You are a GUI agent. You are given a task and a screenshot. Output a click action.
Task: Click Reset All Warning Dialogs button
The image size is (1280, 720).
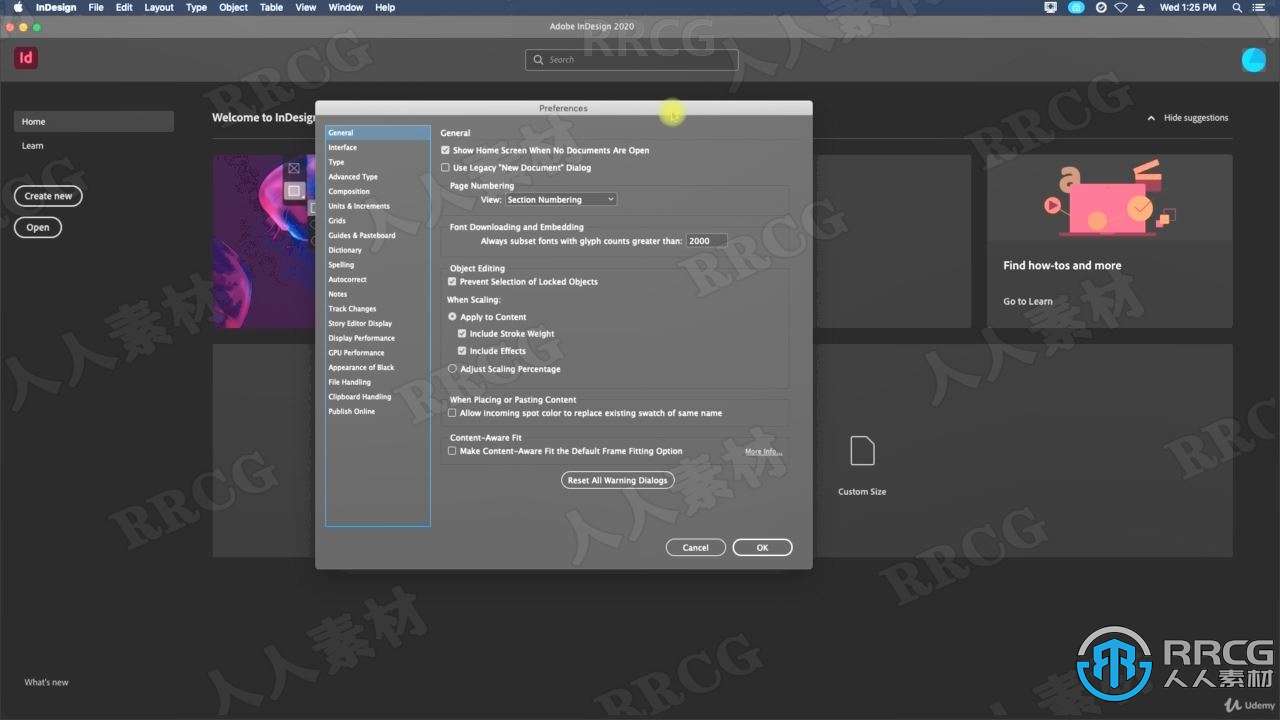click(x=618, y=480)
